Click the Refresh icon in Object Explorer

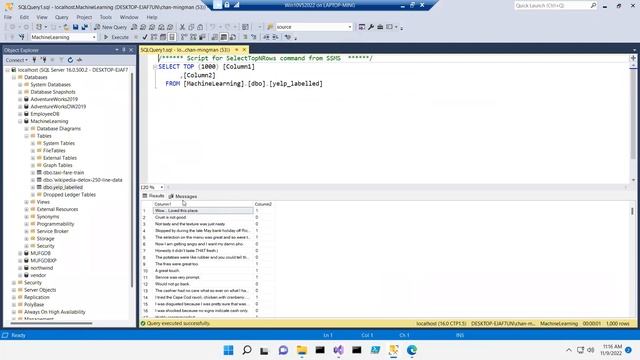70,60
